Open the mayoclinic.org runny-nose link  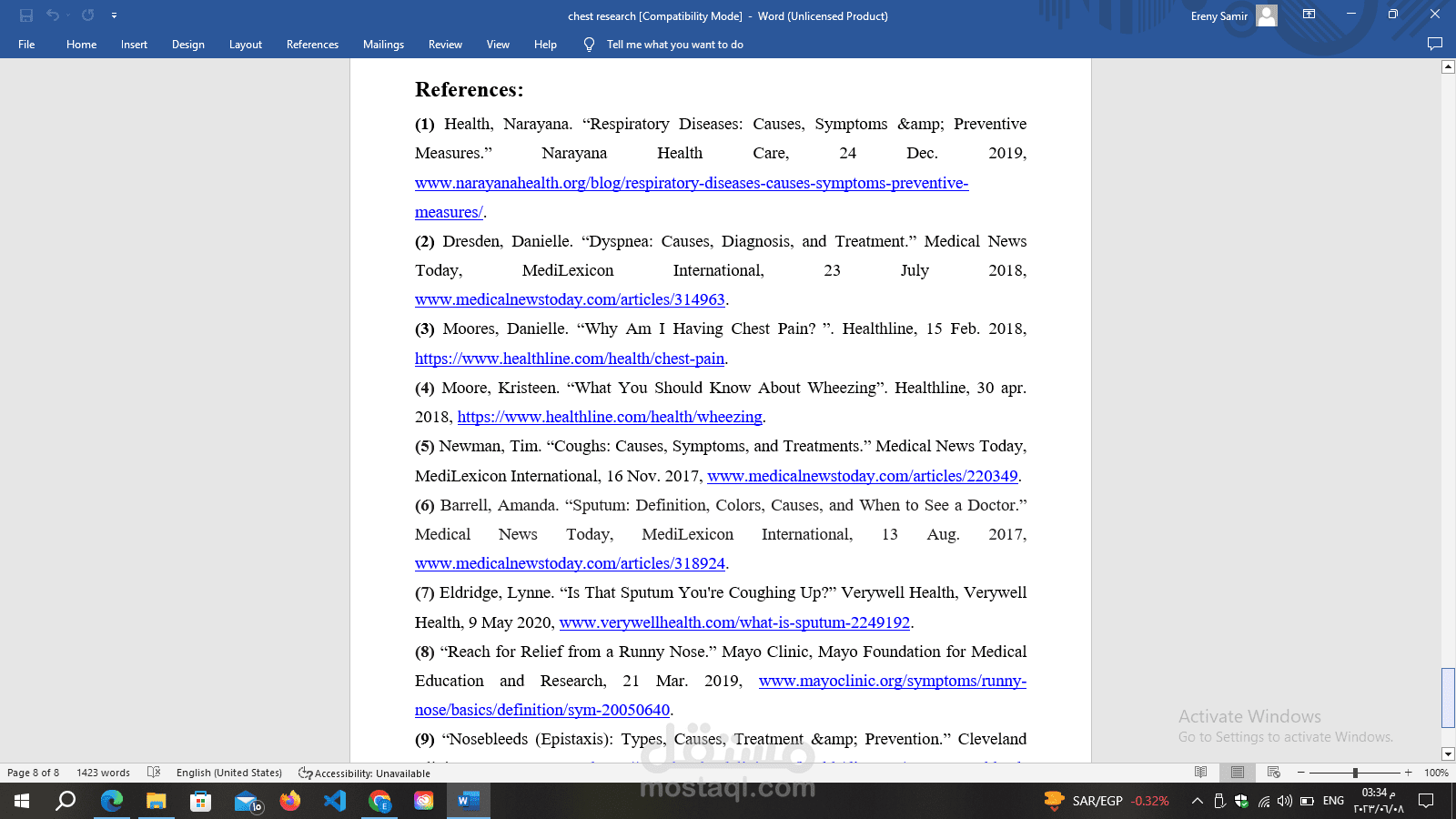(721, 695)
